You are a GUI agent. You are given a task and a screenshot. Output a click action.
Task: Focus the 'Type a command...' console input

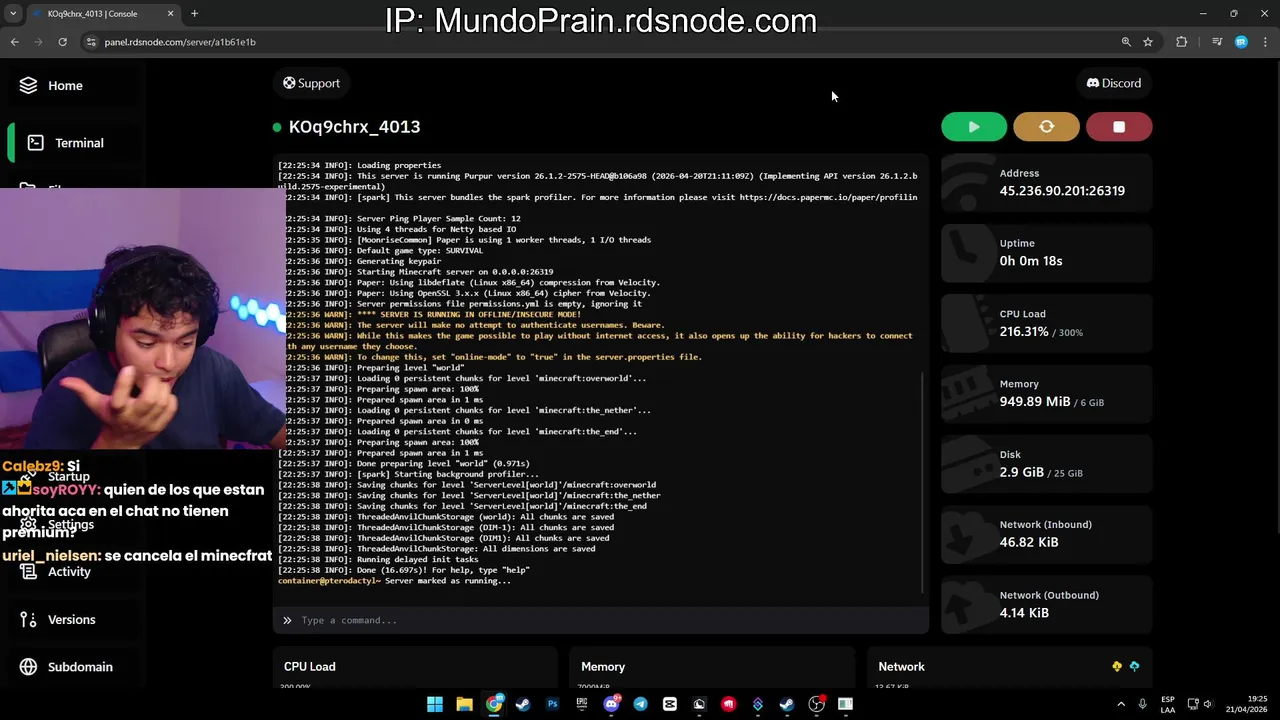(600, 620)
